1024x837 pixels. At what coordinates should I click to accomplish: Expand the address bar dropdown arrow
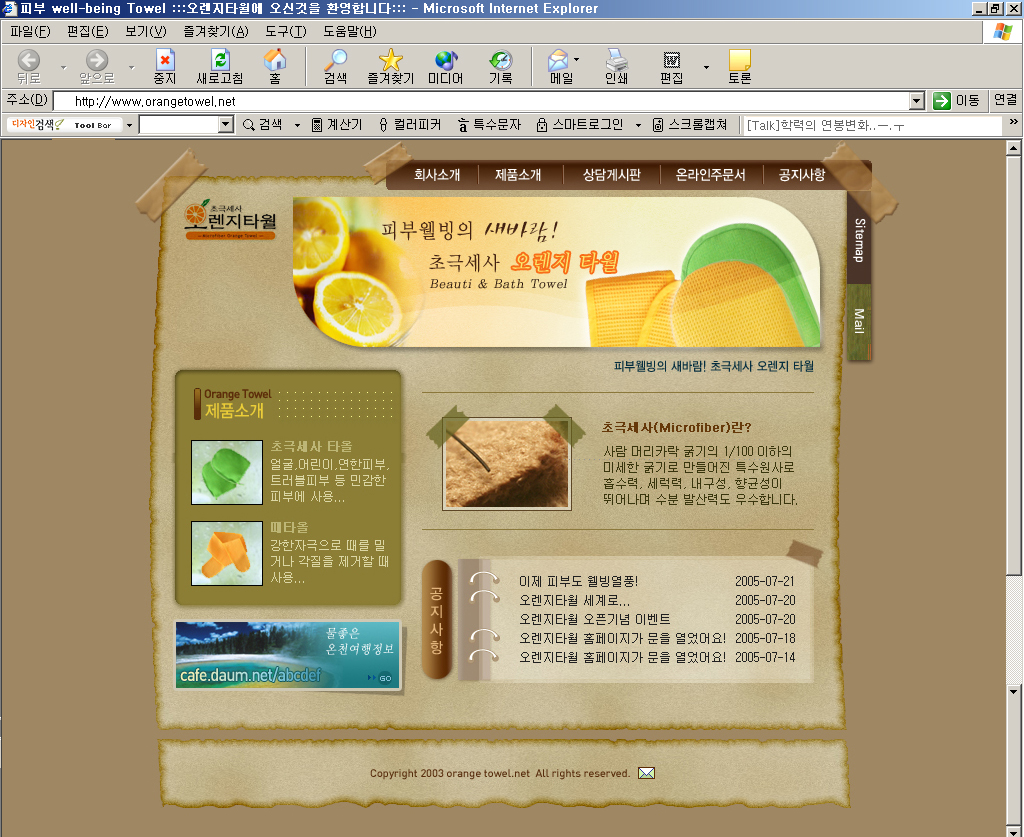coord(917,101)
